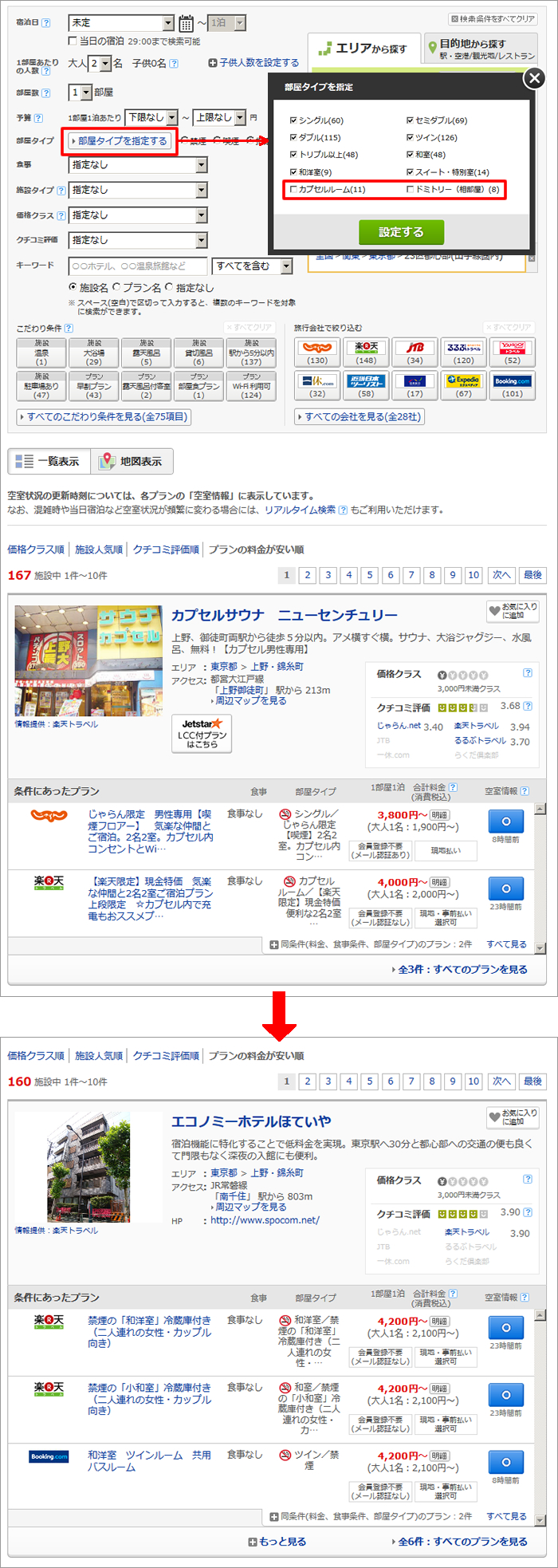Close the room type popup
The image size is (558, 1568).
pos(534,78)
